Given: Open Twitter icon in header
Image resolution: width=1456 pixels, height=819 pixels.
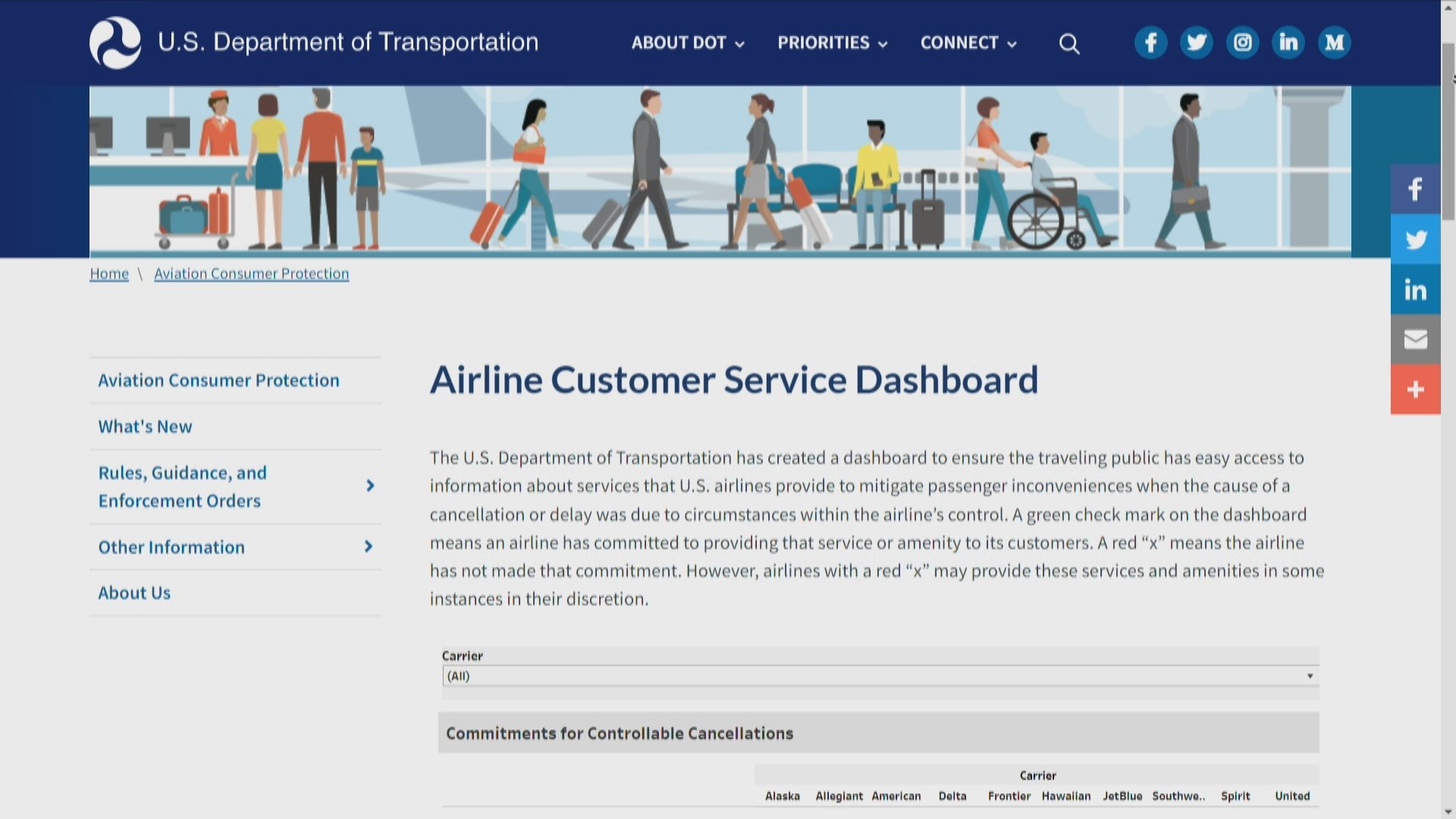Looking at the screenshot, I should [x=1197, y=42].
